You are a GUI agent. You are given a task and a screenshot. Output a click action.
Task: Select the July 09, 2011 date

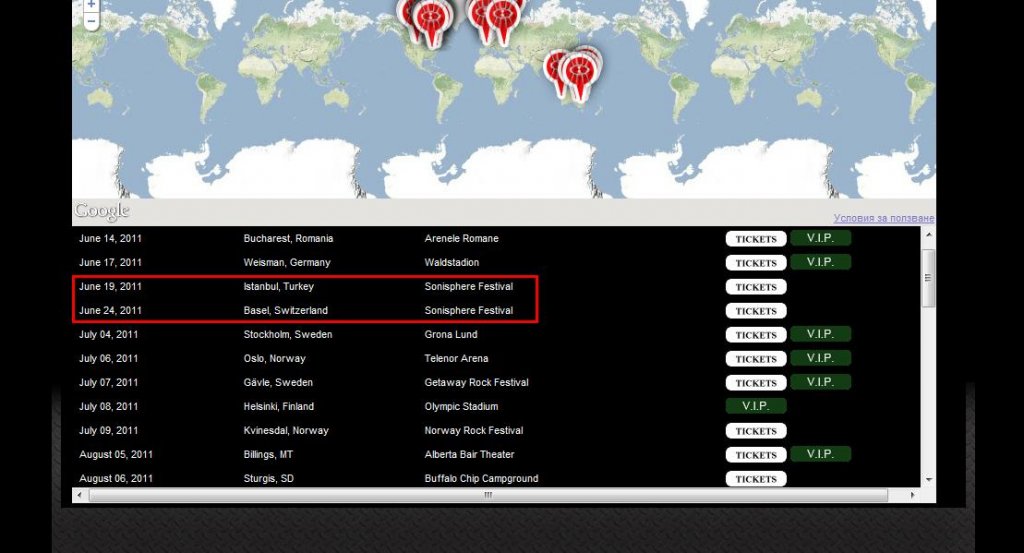coord(108,431)
